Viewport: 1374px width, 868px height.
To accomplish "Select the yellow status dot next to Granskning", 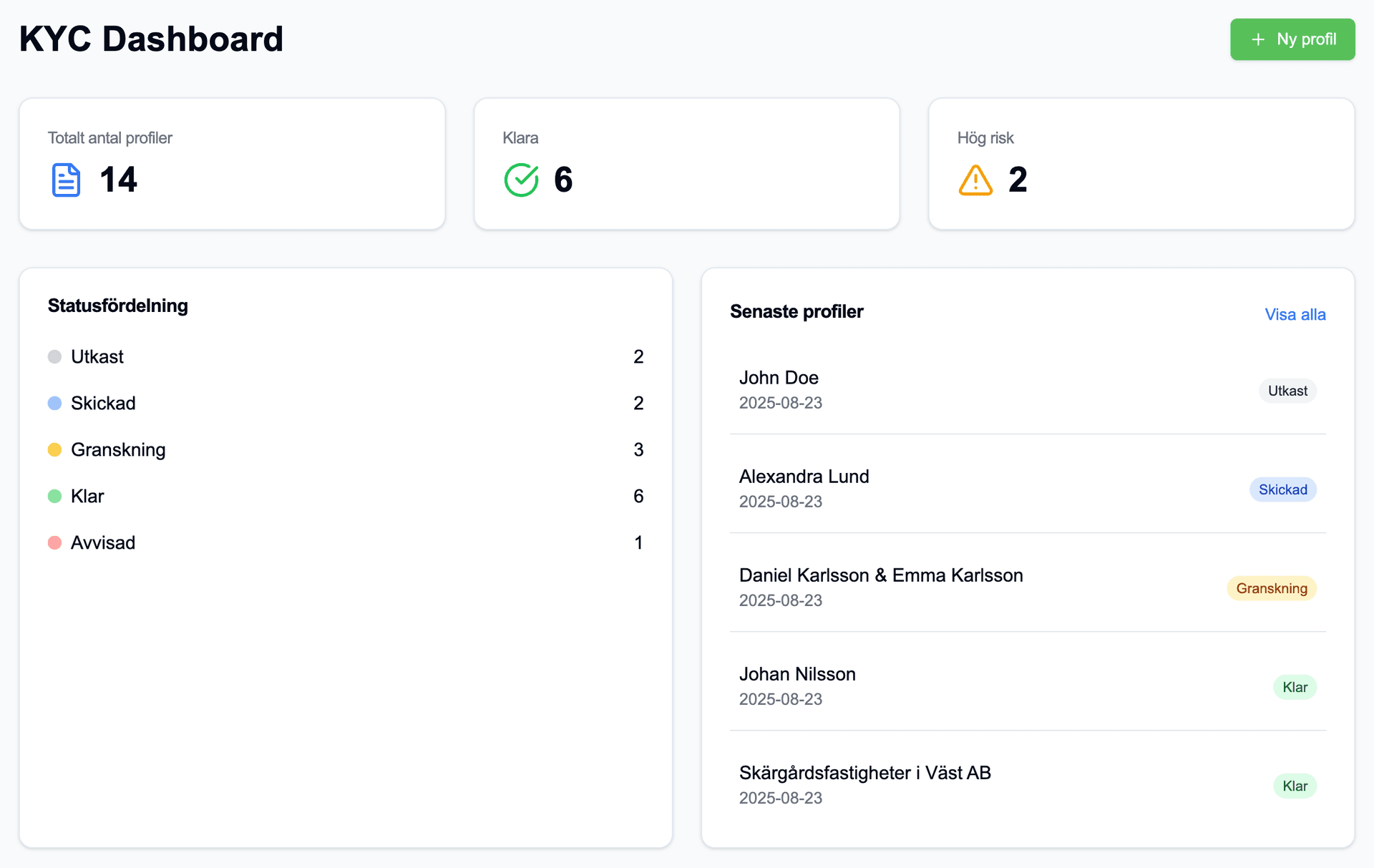I will (x=55, y=449).
